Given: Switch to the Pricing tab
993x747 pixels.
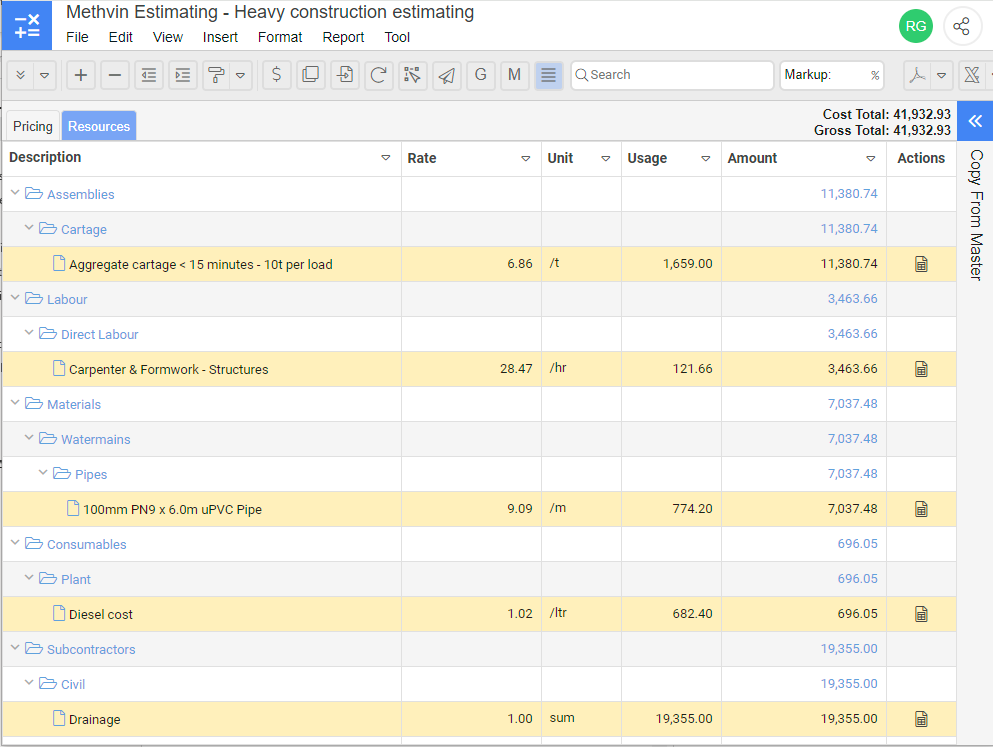Looking at the screenshot, I should [33, 126].
